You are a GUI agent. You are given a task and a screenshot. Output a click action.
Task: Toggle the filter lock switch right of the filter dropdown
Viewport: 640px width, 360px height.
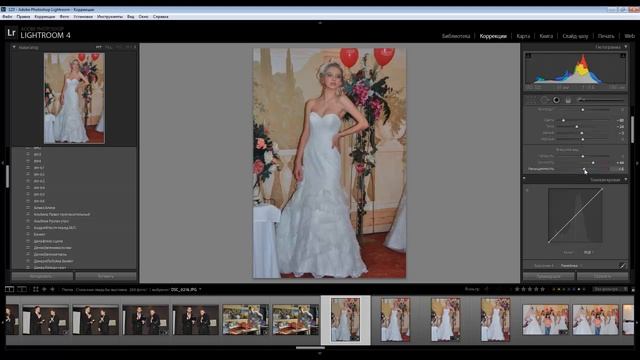(x=633, y=289)
